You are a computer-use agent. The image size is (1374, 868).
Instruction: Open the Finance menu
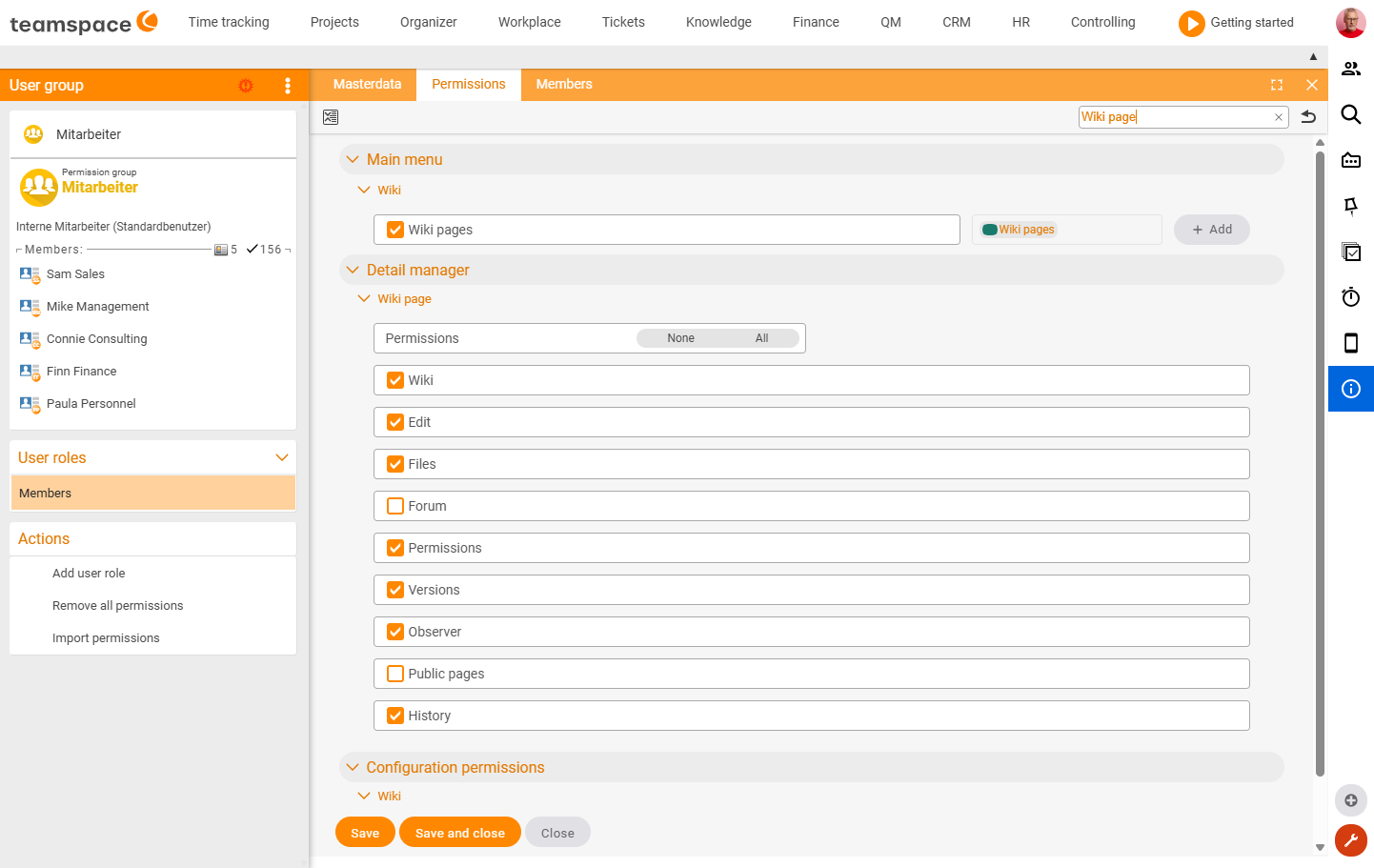pyautogui.click(x=816, y=22)
